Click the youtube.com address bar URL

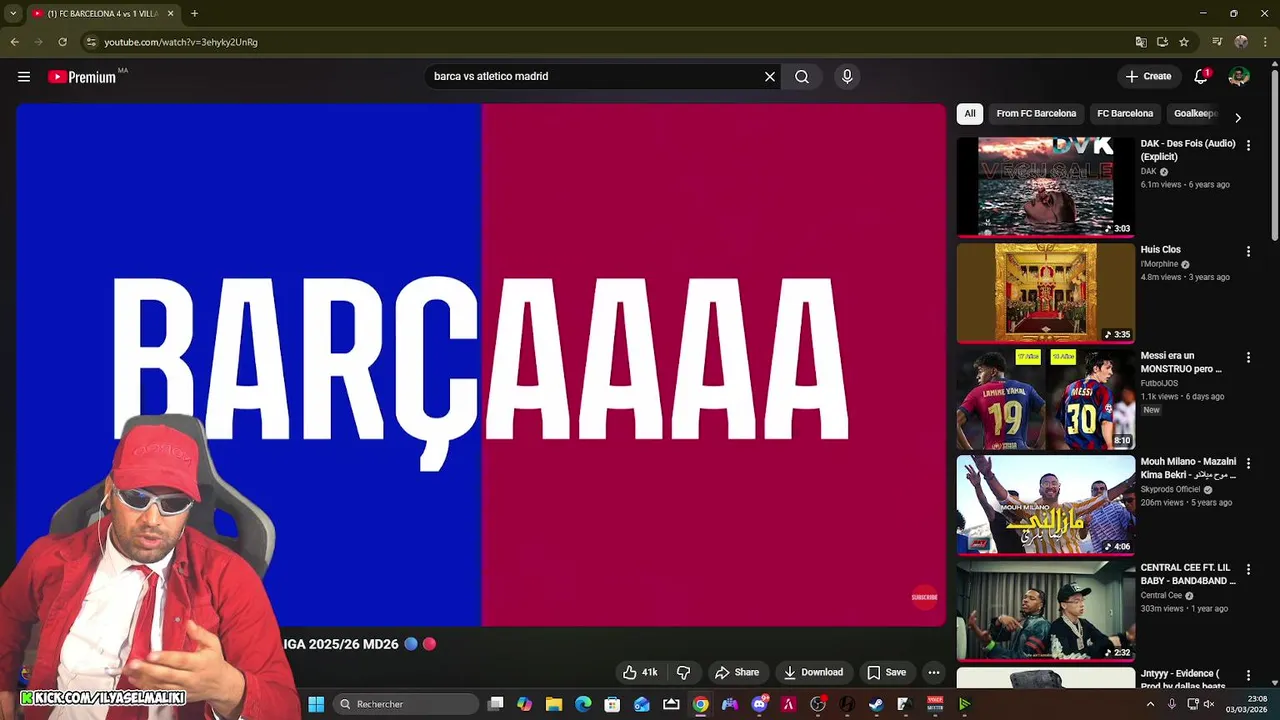click(181, 42)
